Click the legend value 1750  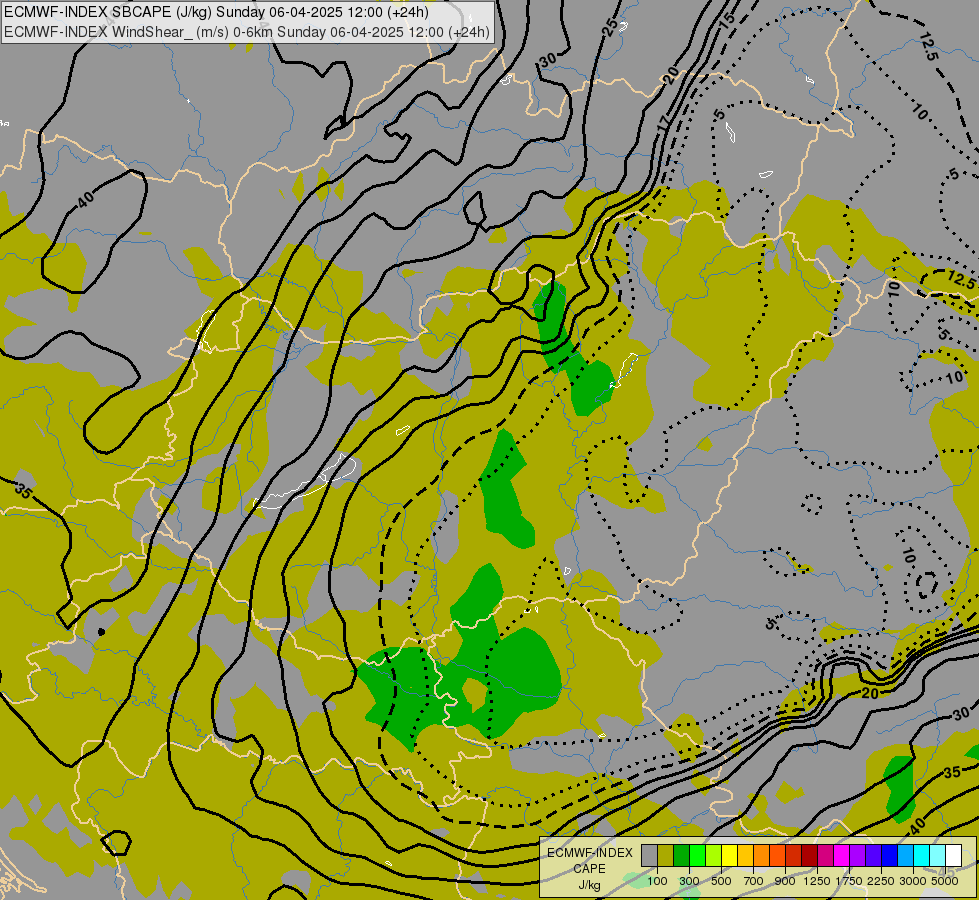[x=849, y=881]
